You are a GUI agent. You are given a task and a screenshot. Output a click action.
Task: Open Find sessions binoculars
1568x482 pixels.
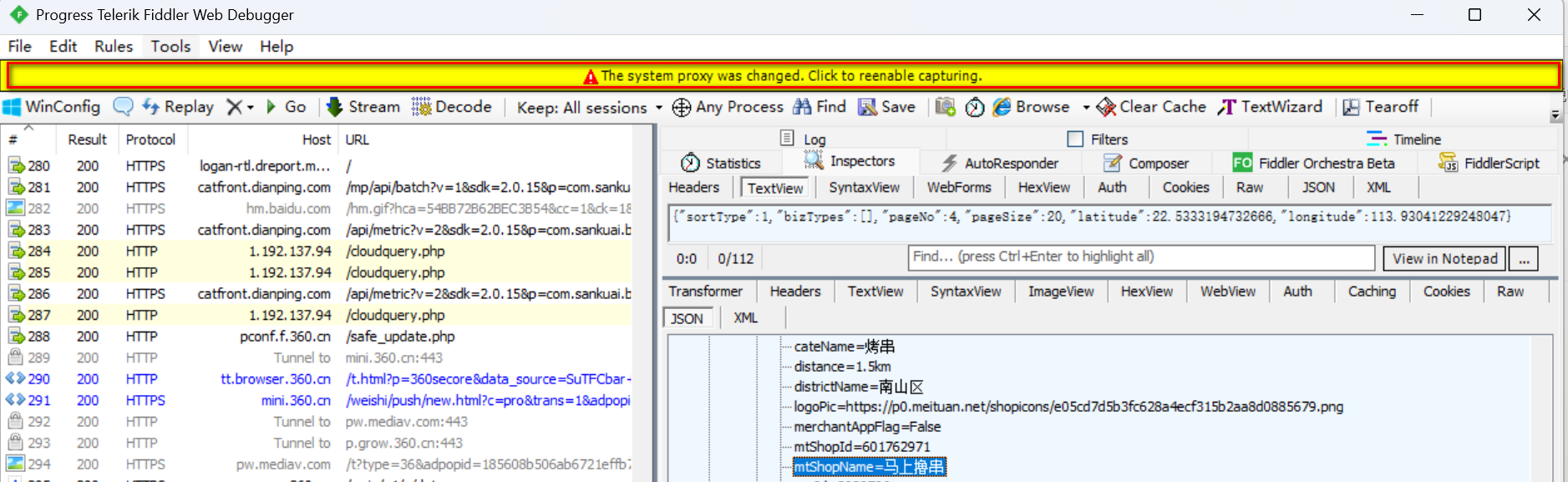[820, 107]
